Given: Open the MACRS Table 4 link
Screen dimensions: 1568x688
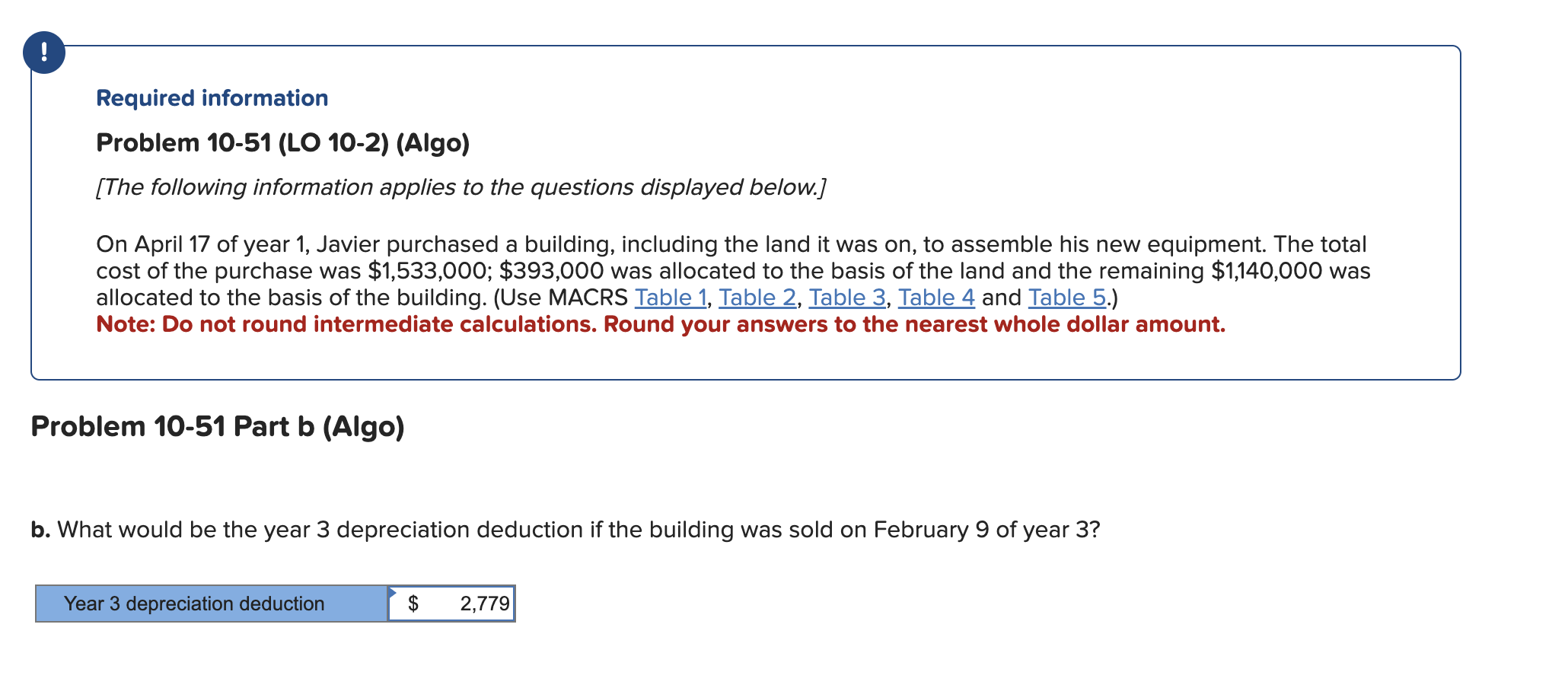Looking at the screenshot, I should 936,298.
